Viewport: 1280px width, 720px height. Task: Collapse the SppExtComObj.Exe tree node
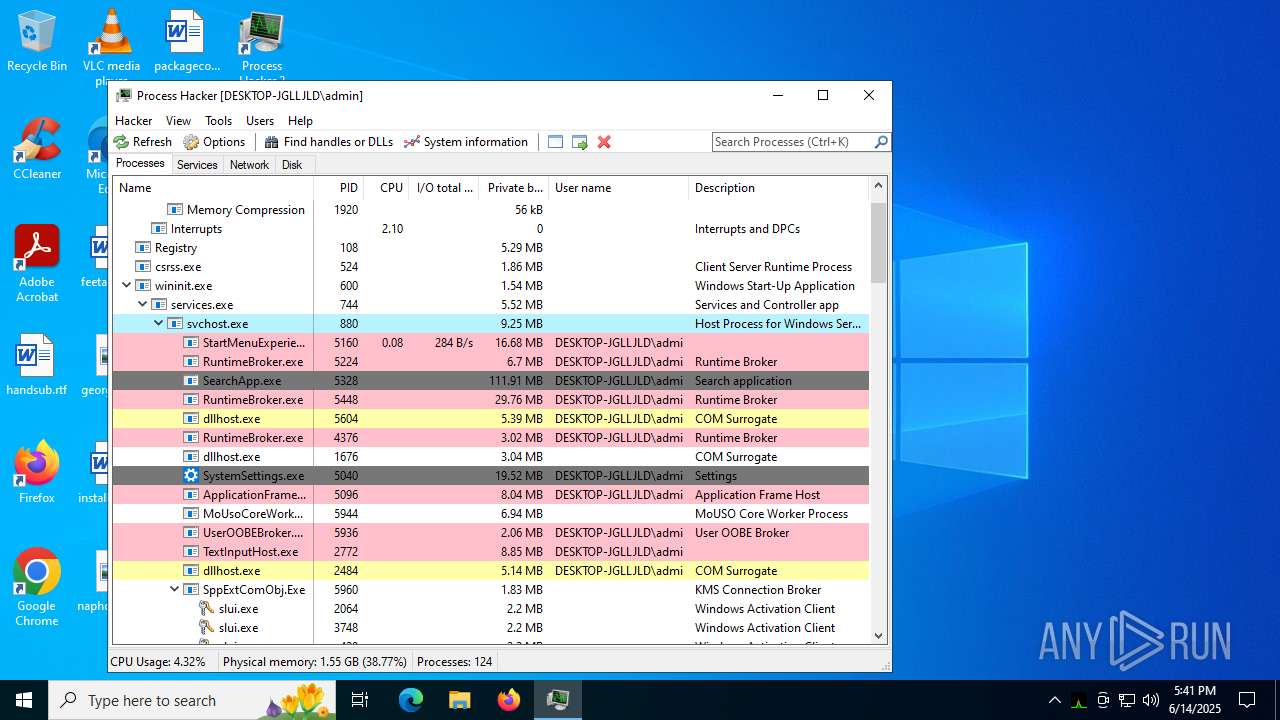click(175, 590)
